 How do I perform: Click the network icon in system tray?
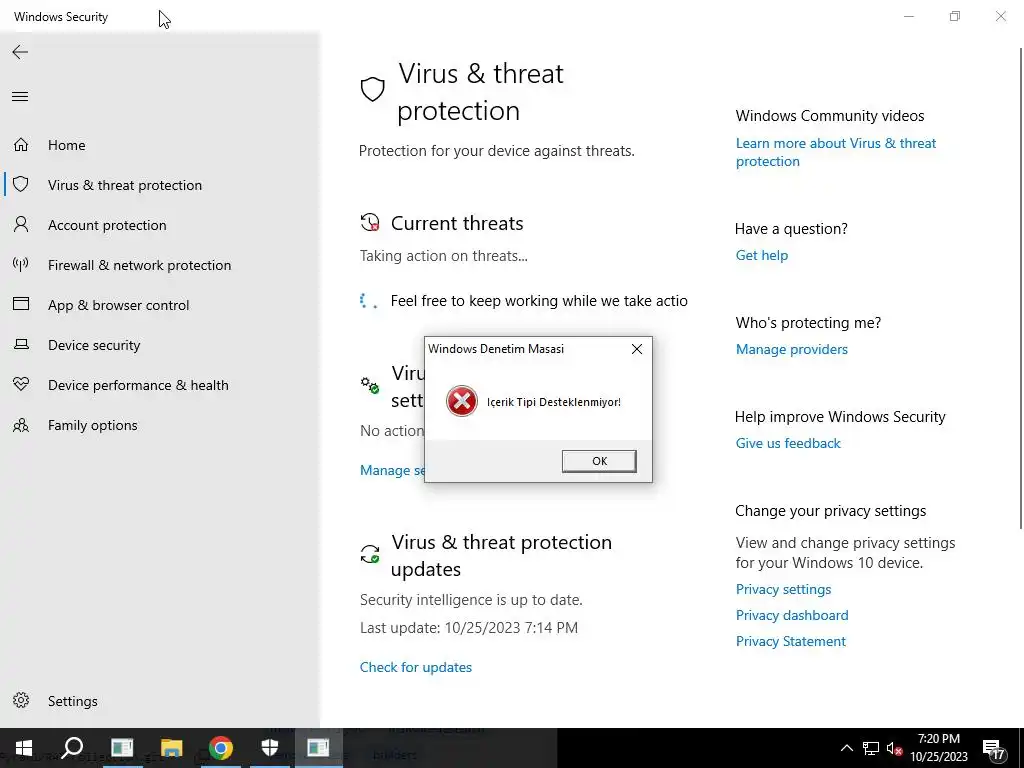(x=871, y=748)
